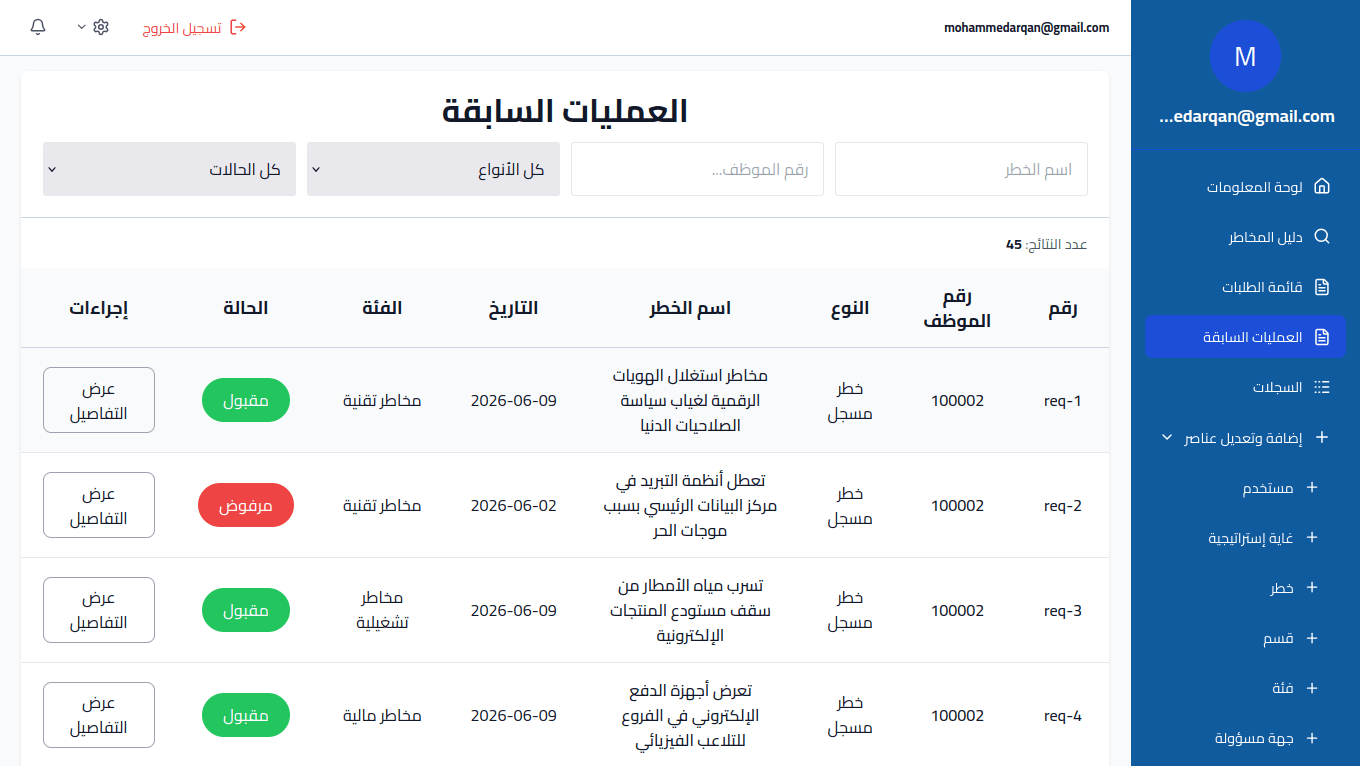Click the عدد النتائج: 45 results count

point(1046,244)
